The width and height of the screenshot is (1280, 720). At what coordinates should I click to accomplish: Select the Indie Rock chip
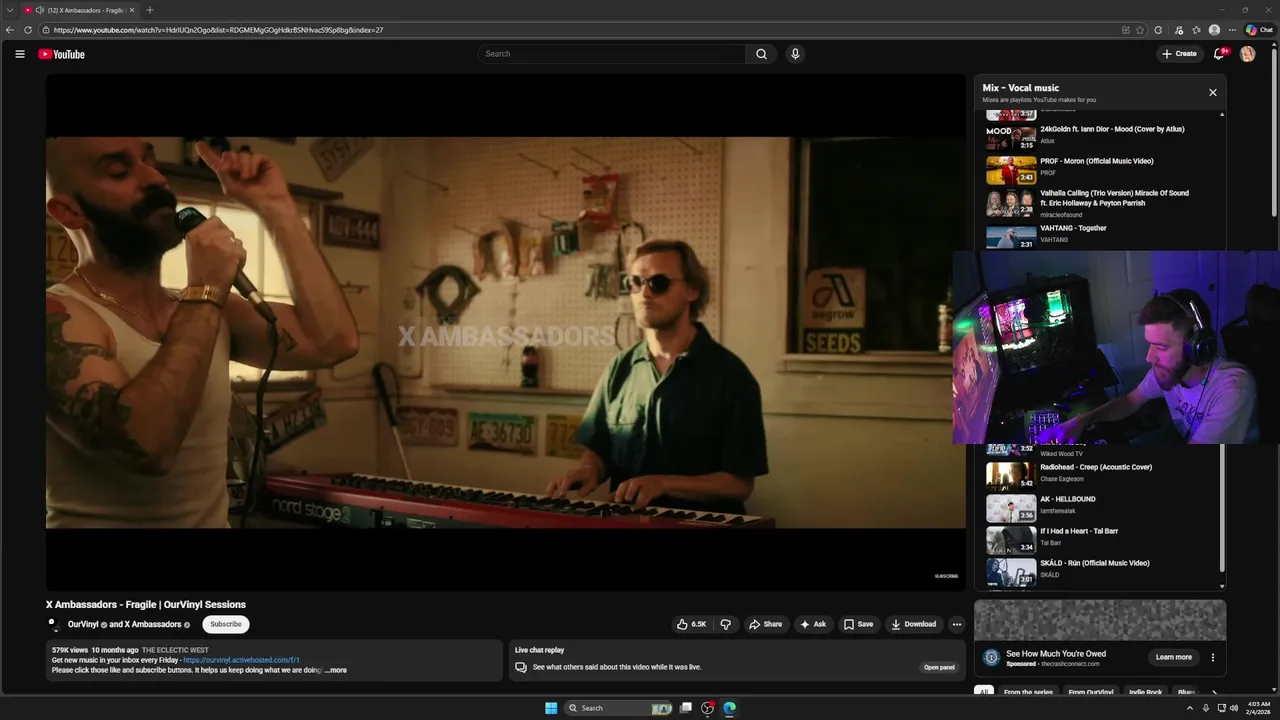tap(1146, 692)
